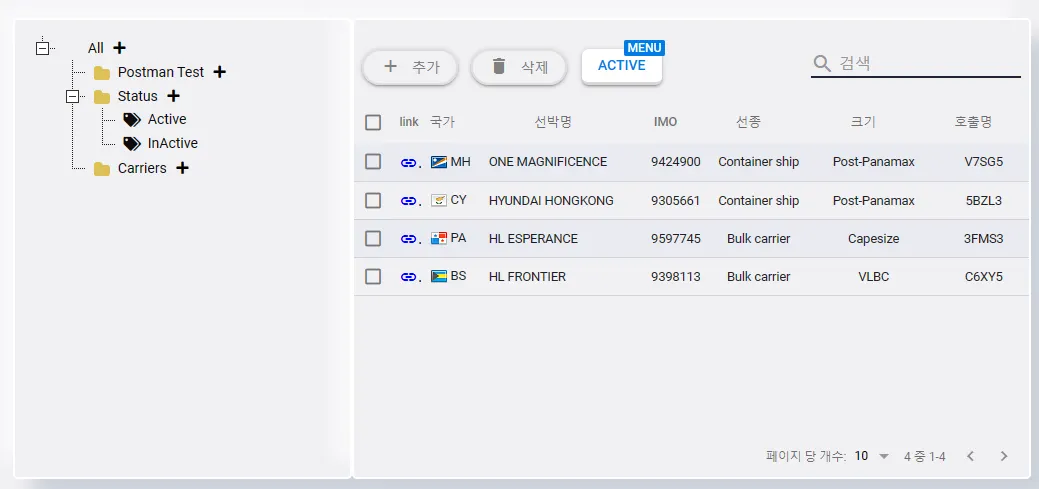The width and height of the screenshot is (1039, 489).
Task: Click call sign 5BZL3
Action: point(984,200)
